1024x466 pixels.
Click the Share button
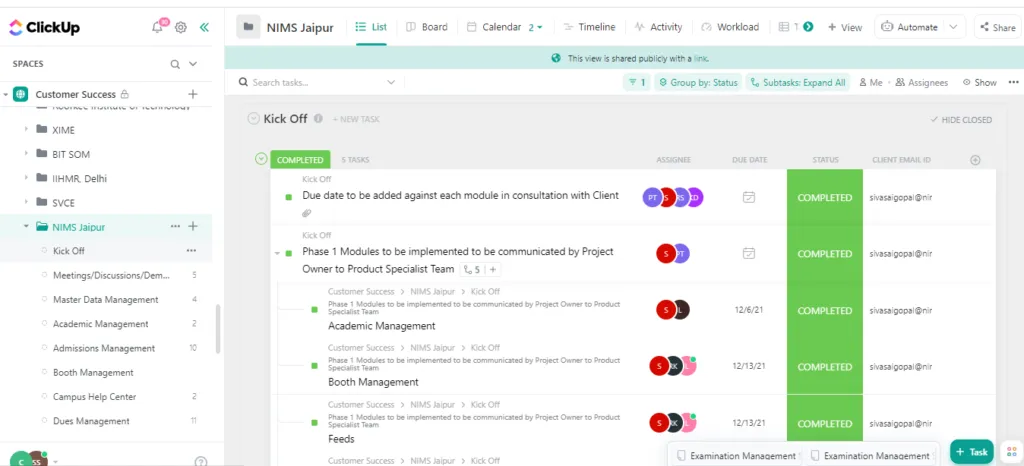[x=997, y=27]
